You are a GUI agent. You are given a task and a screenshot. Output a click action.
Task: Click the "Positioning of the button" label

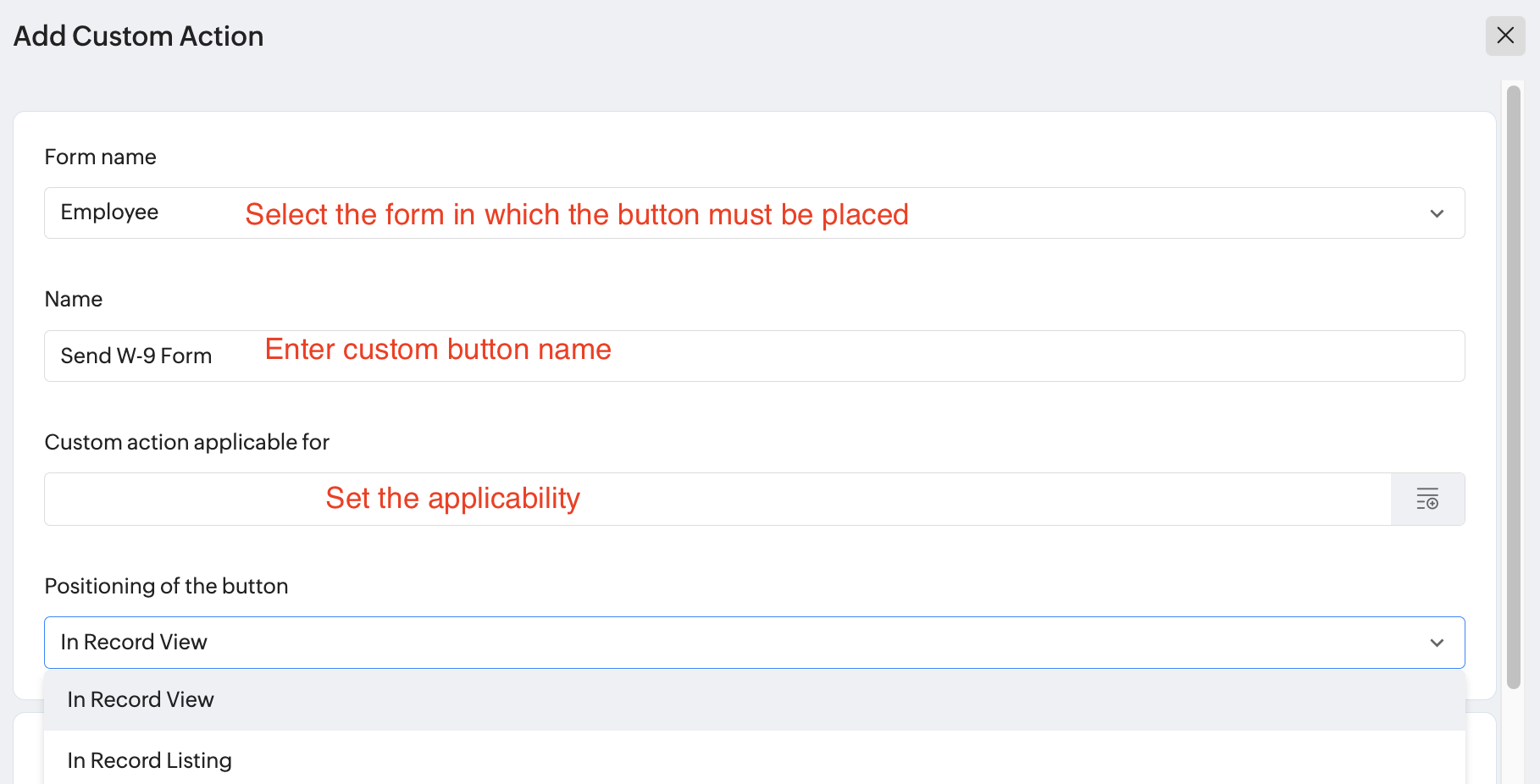coord(166,587)
